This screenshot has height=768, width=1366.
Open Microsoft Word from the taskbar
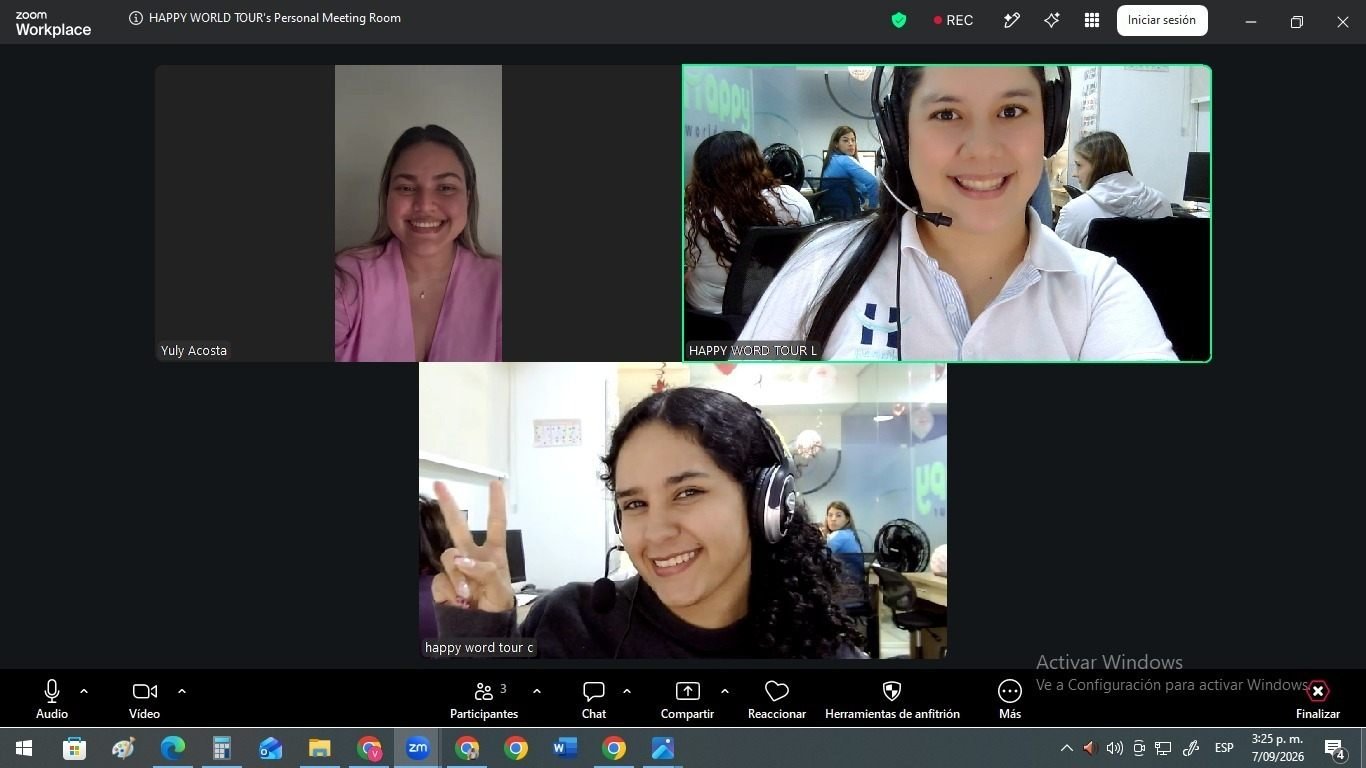click(x=565, y=748)
